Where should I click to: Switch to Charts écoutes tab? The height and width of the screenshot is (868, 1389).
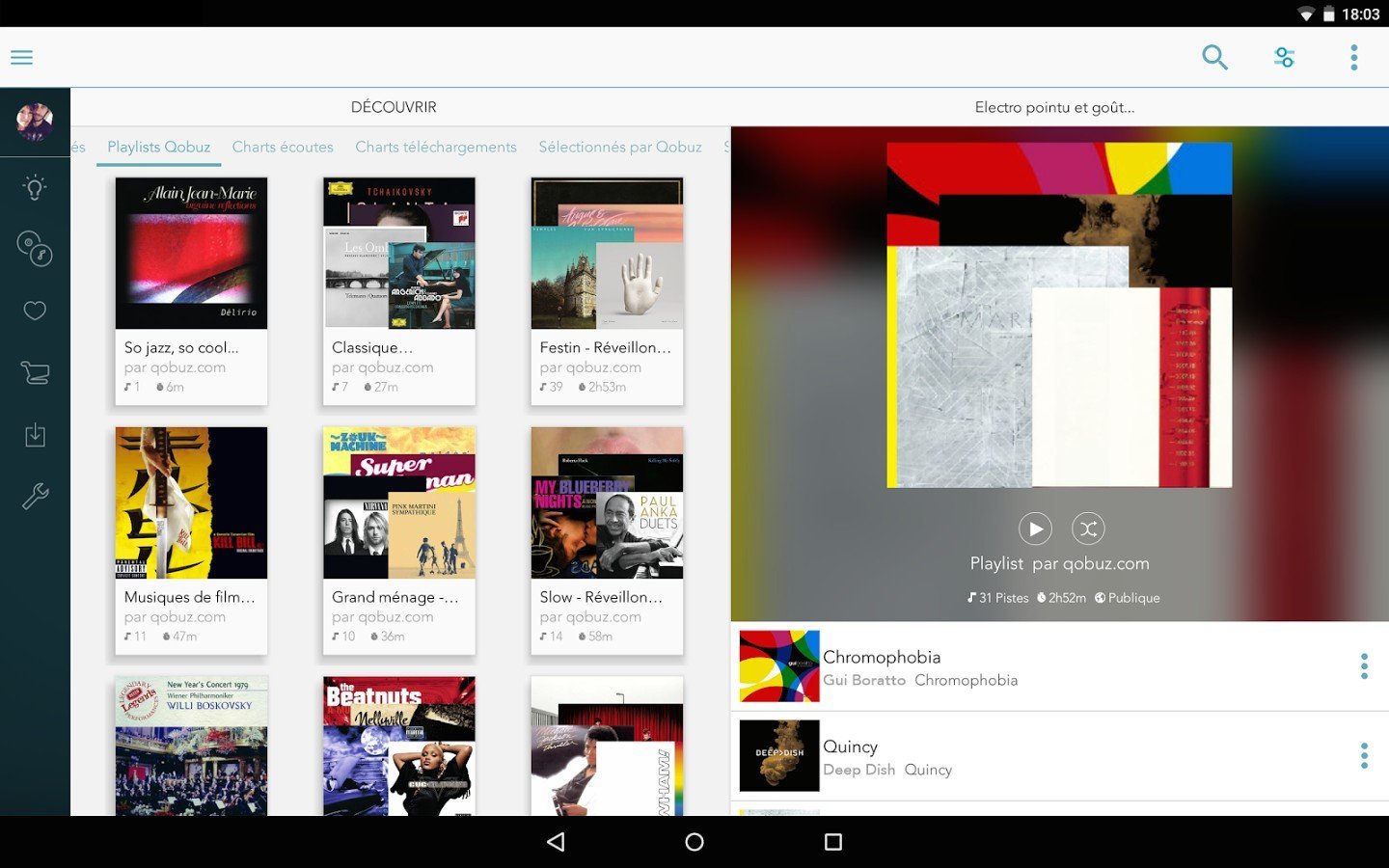pyautogui.click(x=283, y=147)
